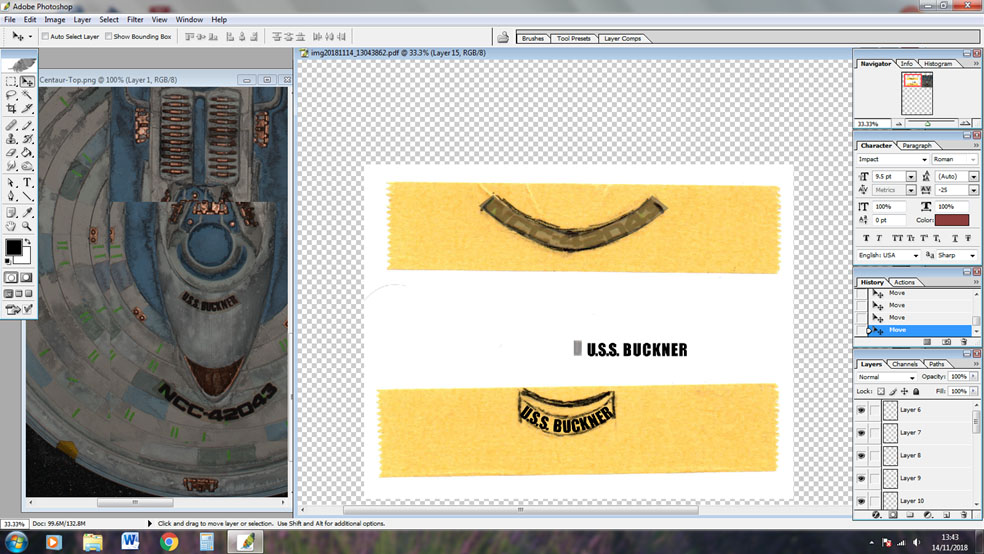Viewport: 984px width, 554px height.
Task: Click the foreground color swatch
Action: point(13,247)
